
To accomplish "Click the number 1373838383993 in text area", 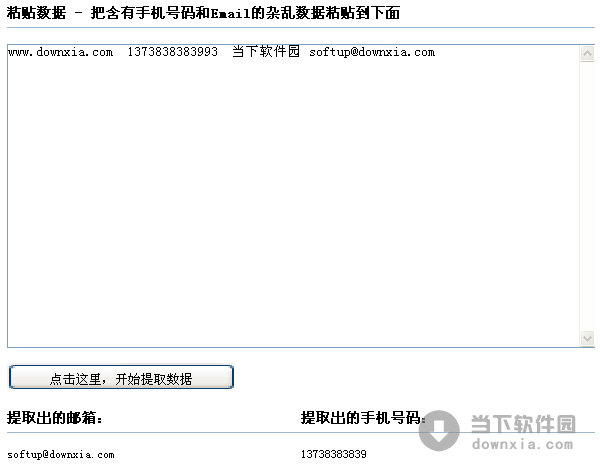I will 173,52.
